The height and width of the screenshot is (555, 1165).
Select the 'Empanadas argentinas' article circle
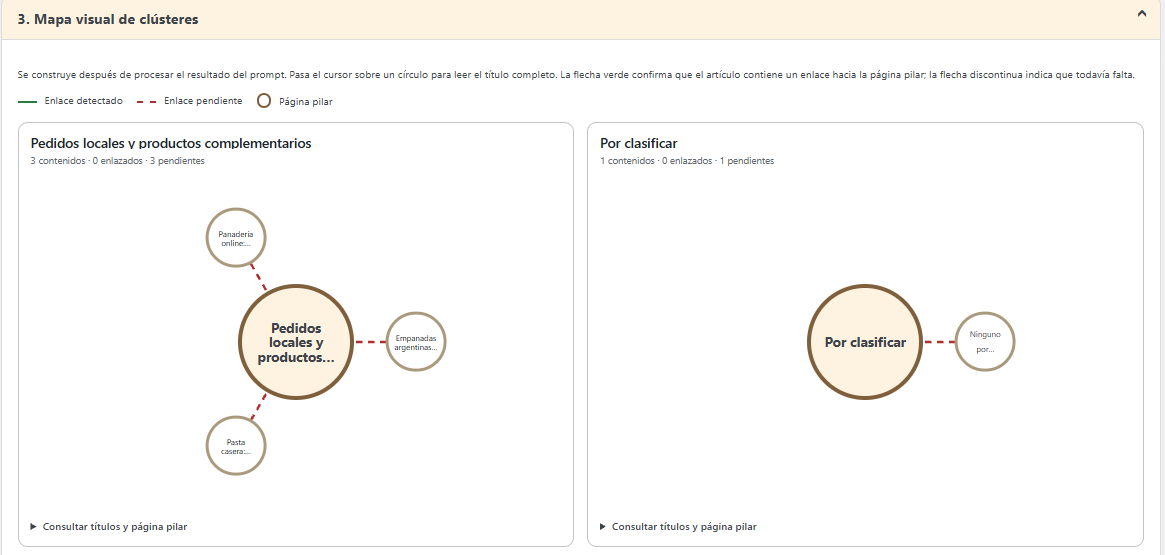pos(416,342)
